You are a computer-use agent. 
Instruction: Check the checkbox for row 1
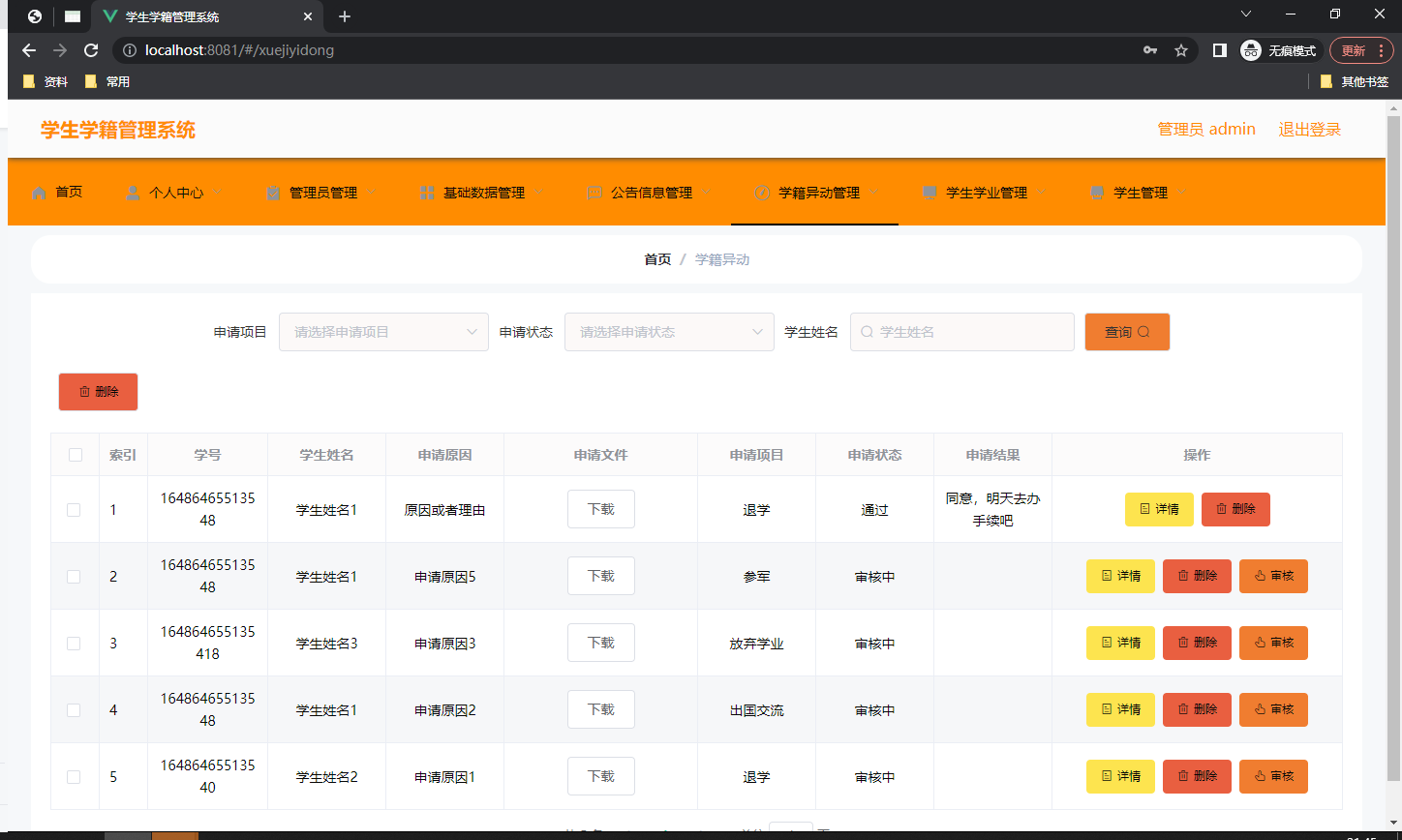click(74, 510)
